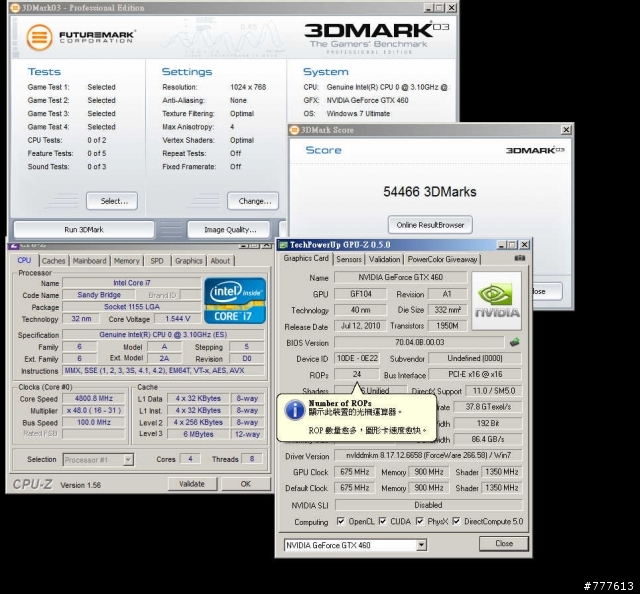Image resolution: width=640 pixels, height=594 pixels.
Task: Click the ROPs value 24
Action: click(357, 374)
